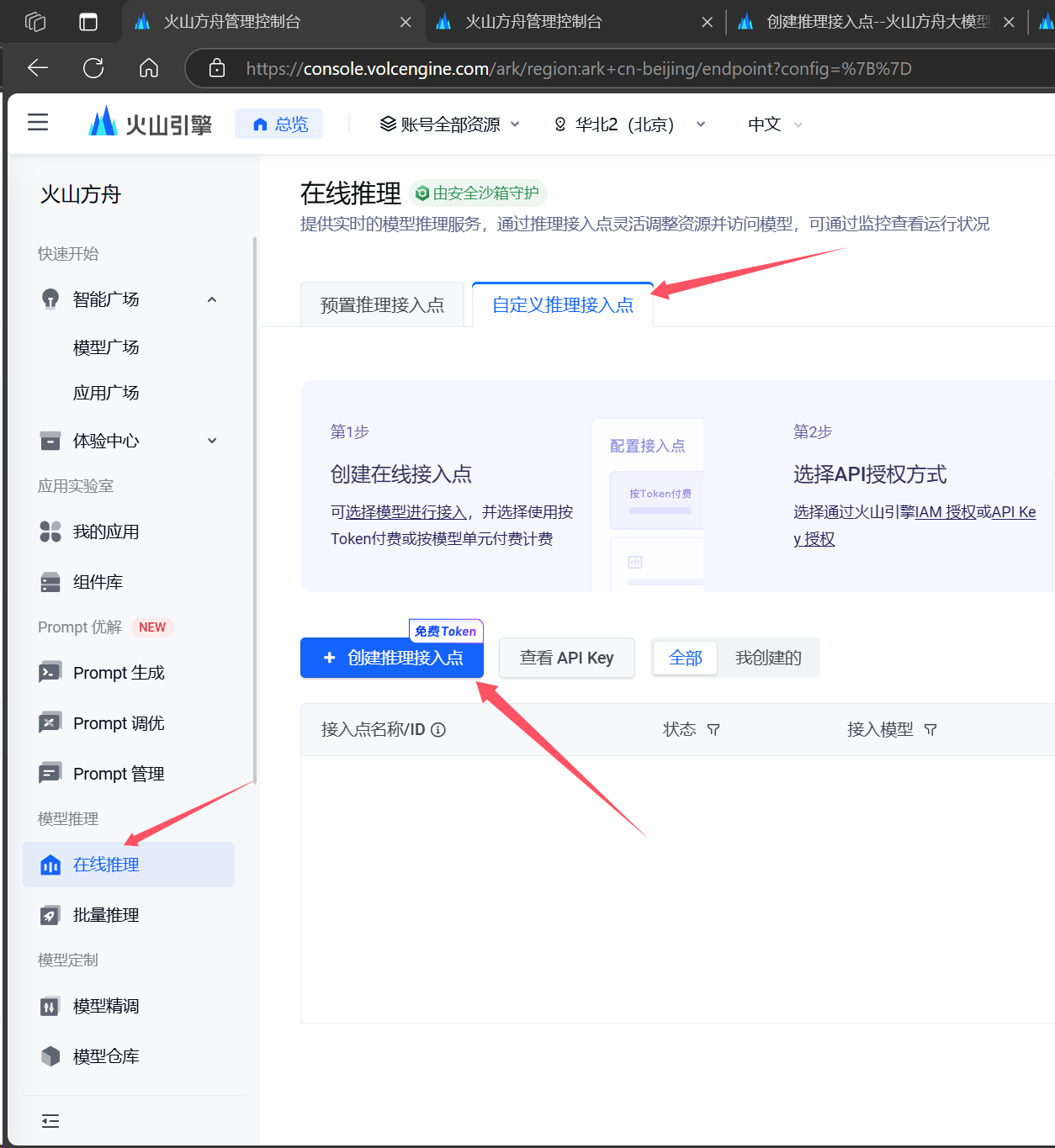Click the browser refresh icon
The height and width of the screenshot is (1148, 1055).
click(x=93, y=68)
